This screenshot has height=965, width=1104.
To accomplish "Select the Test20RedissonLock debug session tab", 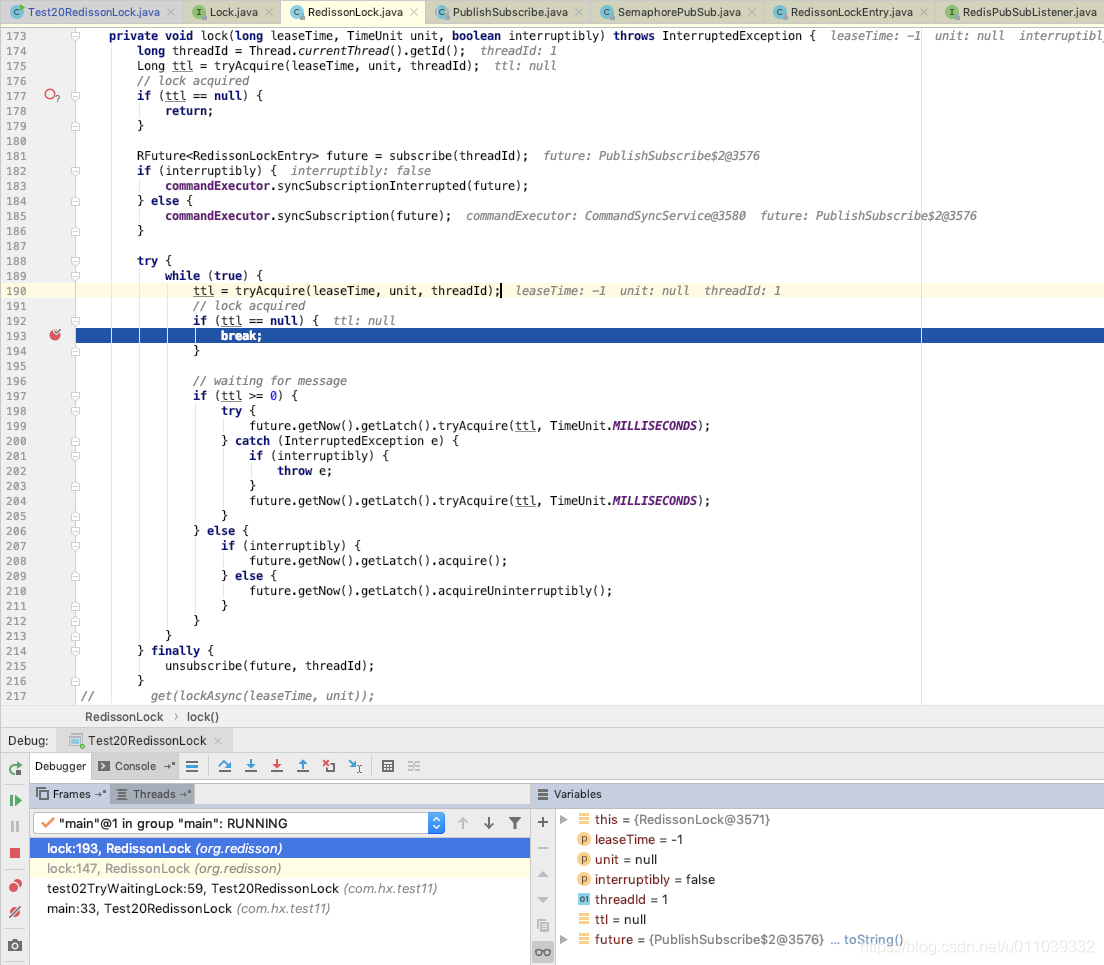I will 146,740.
